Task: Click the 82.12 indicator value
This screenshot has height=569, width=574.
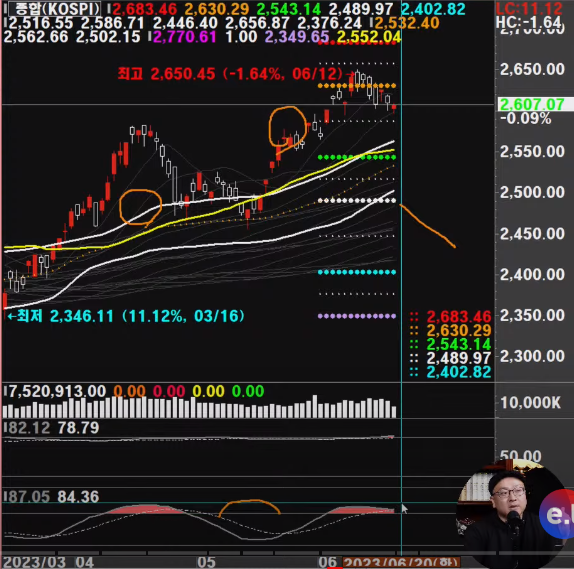Action: [29, 428]
